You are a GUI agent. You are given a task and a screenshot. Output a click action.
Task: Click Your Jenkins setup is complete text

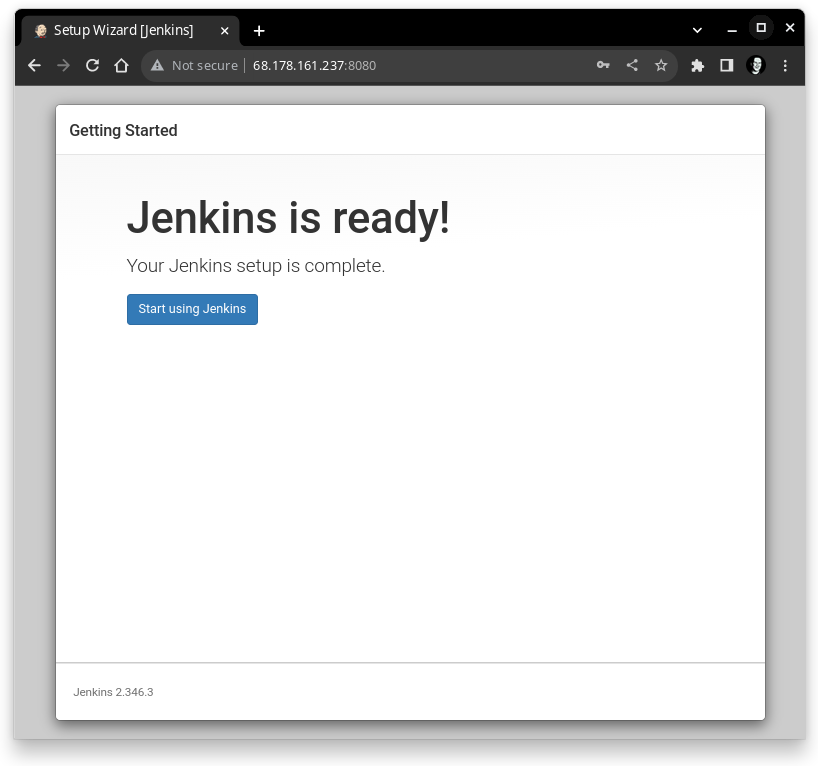click(x=256, y=266)
